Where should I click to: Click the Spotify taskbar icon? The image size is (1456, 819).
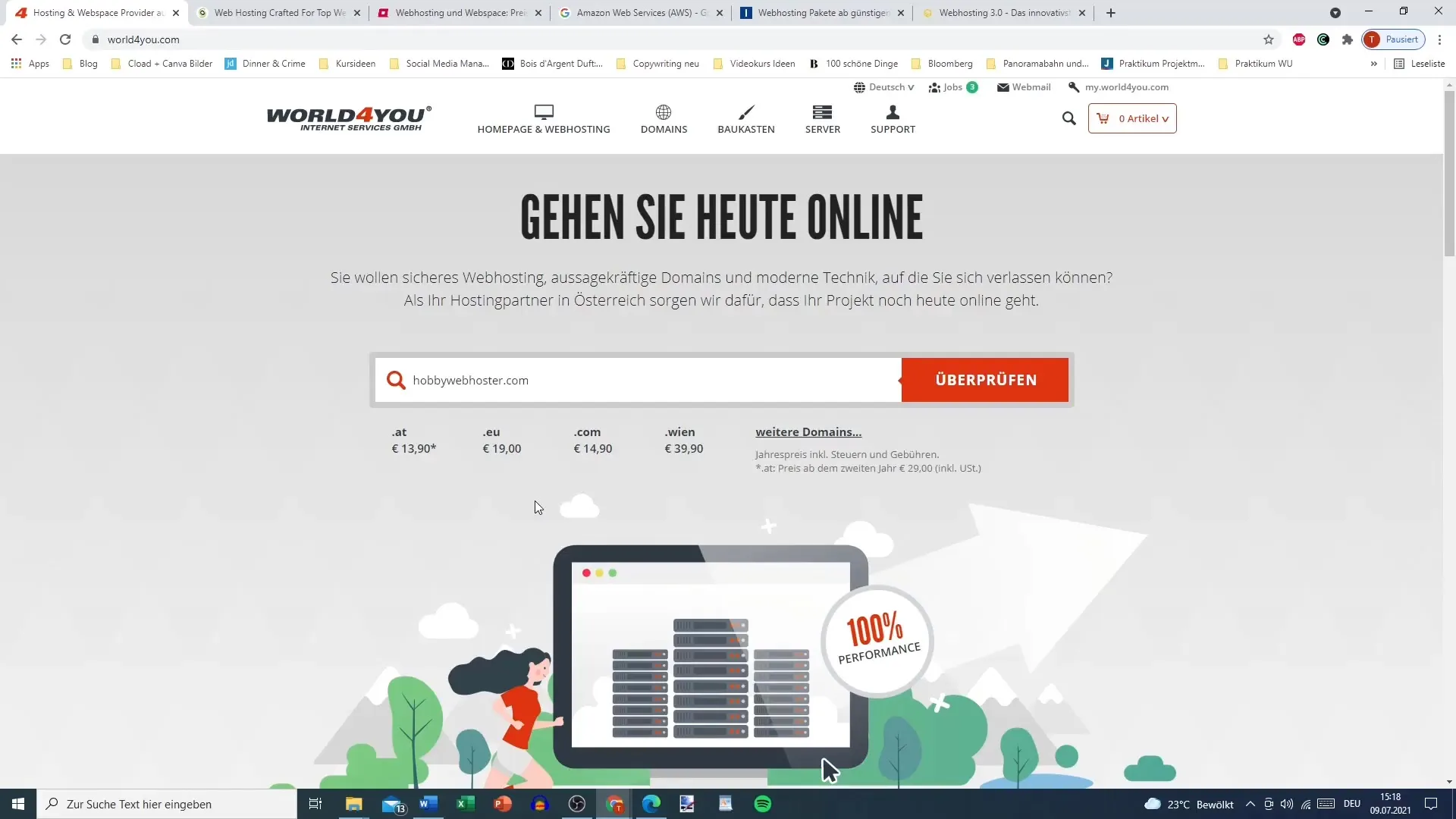pyautogui.click(x=764, y=804)
